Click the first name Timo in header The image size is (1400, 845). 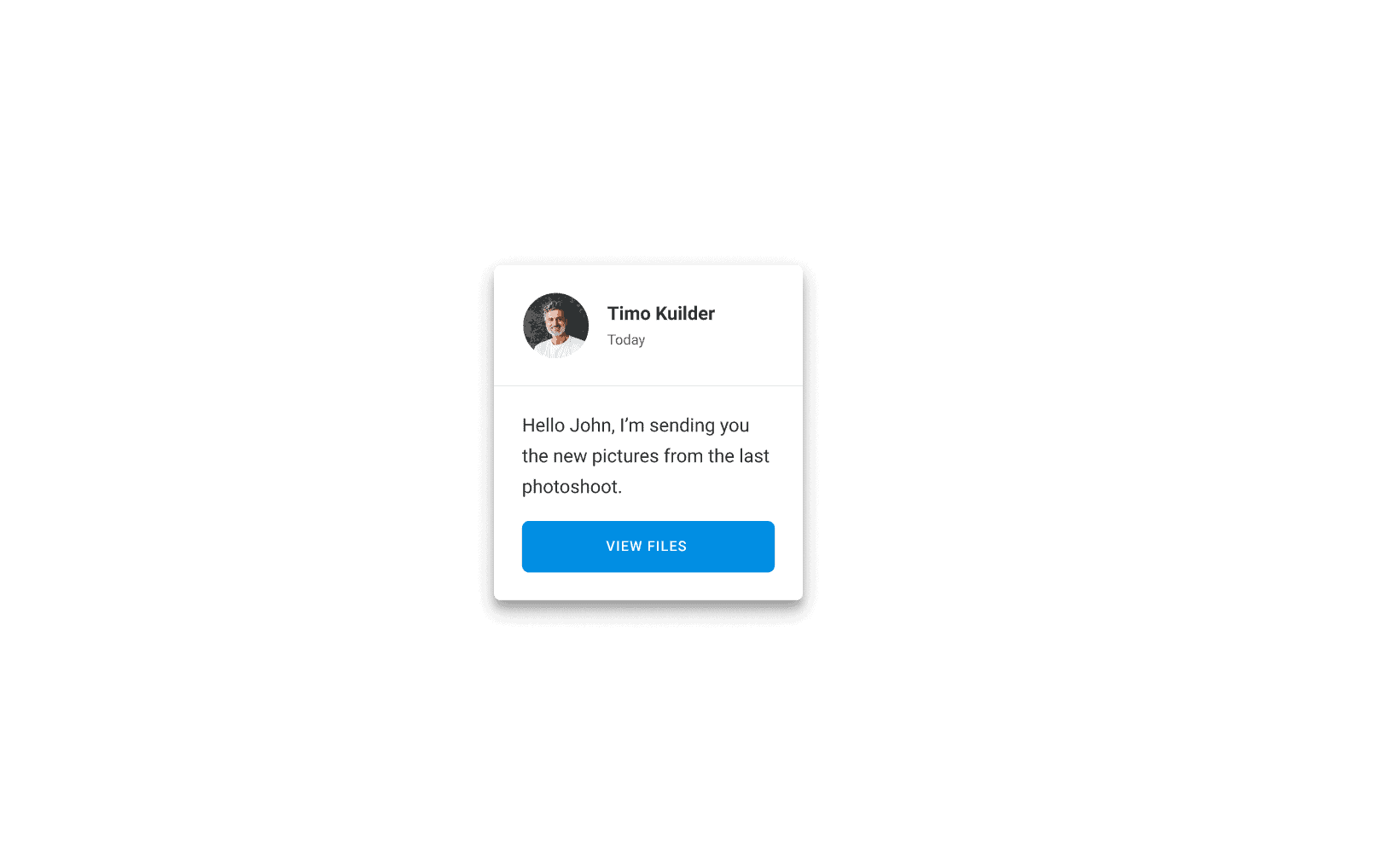click(x=629, y=314)
